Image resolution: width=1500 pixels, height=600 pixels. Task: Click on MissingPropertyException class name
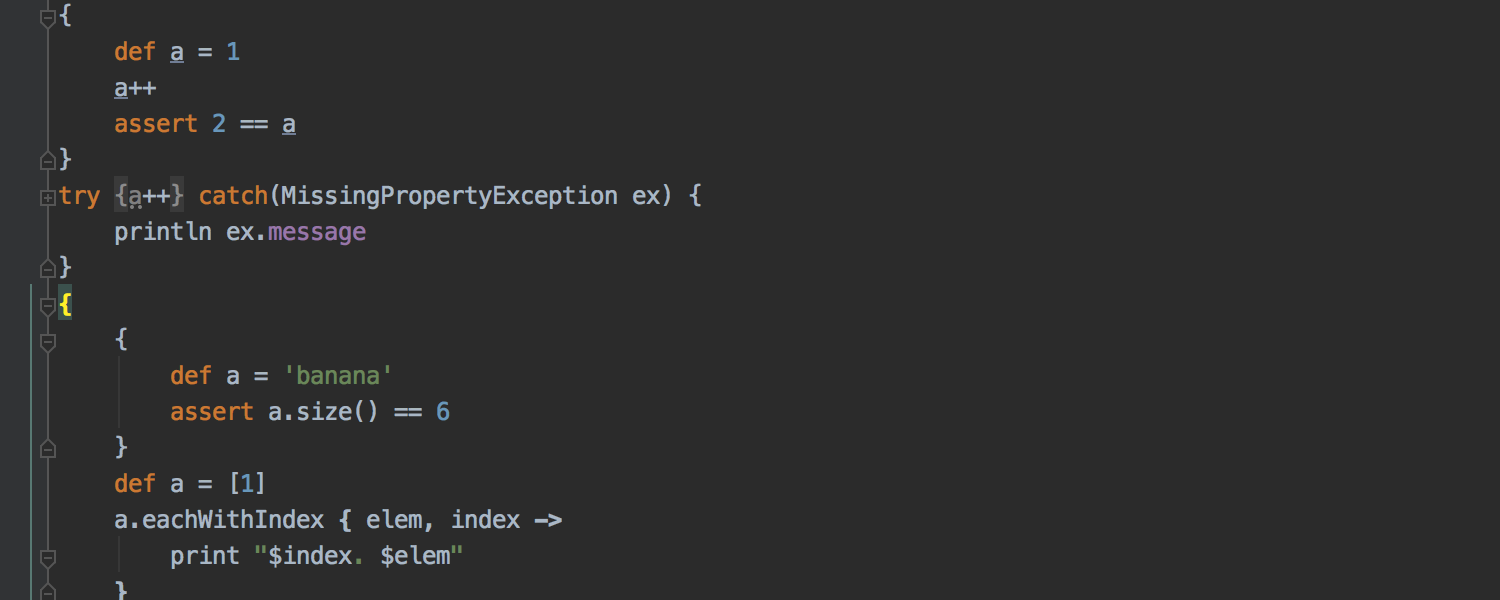pos(449,196)
